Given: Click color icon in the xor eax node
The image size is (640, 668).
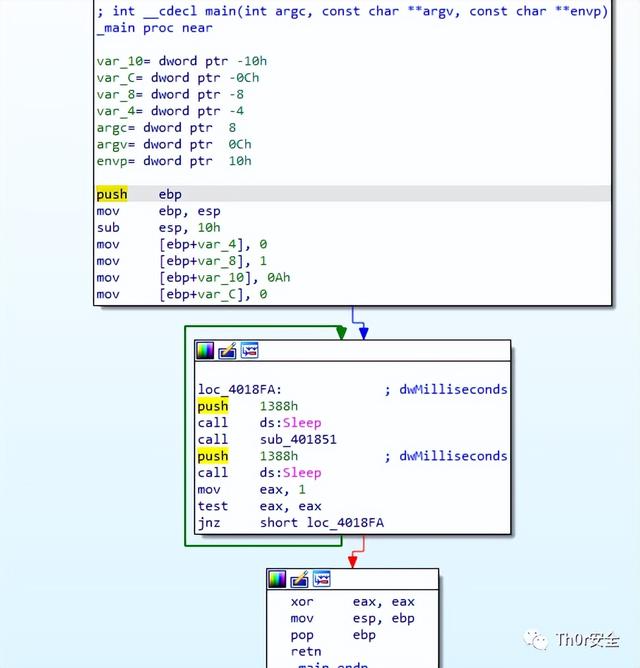Looking at the screenshot, I should tap(277, 579).
